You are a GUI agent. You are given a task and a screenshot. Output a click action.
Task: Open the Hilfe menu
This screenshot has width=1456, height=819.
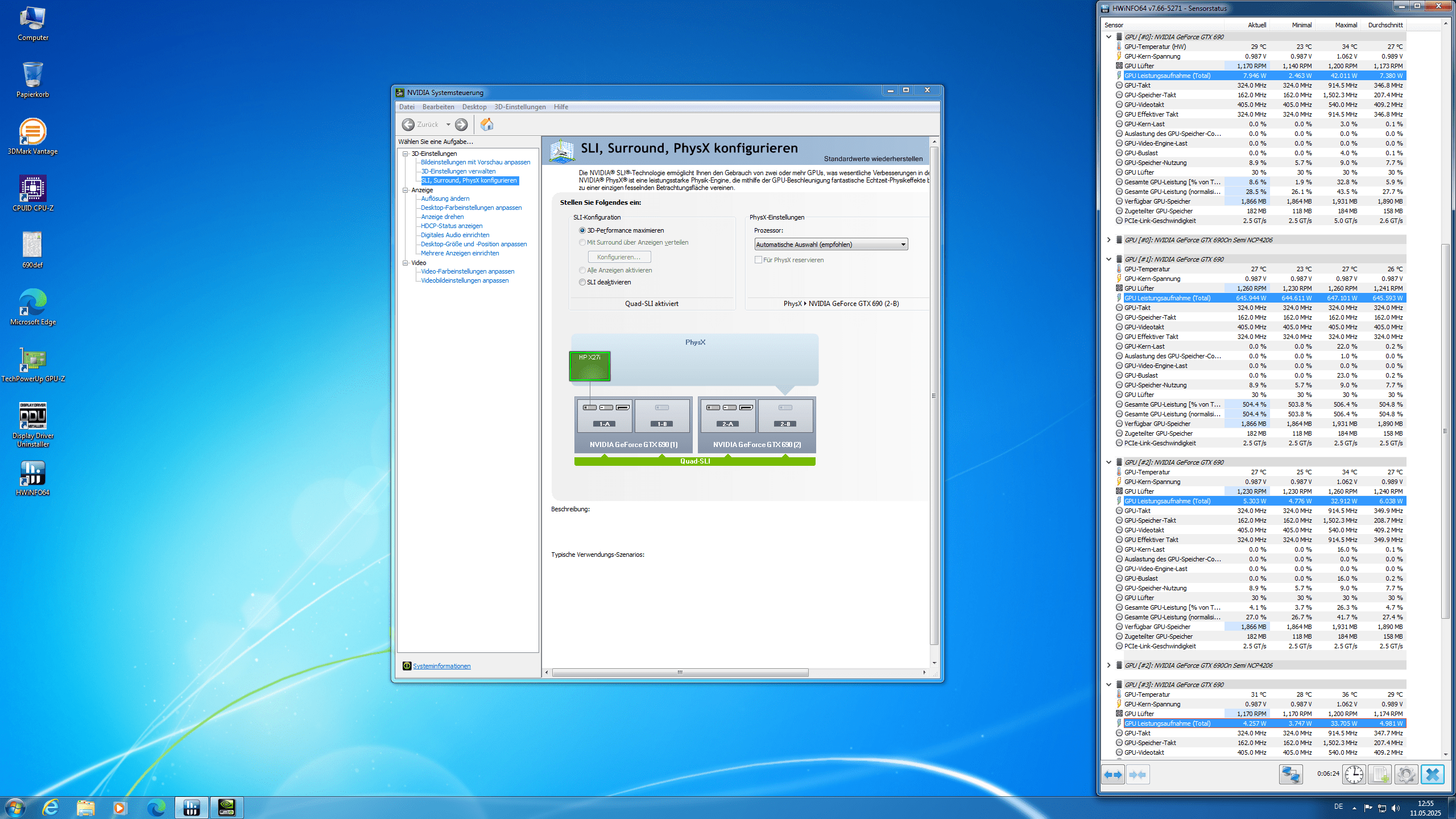[561, 107]
